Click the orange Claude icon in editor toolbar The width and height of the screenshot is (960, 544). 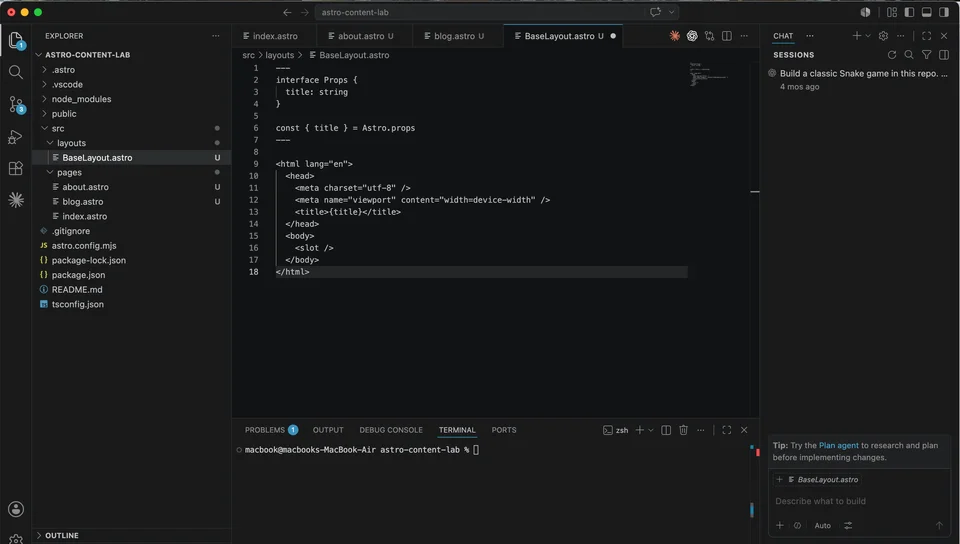pos(674,36)
